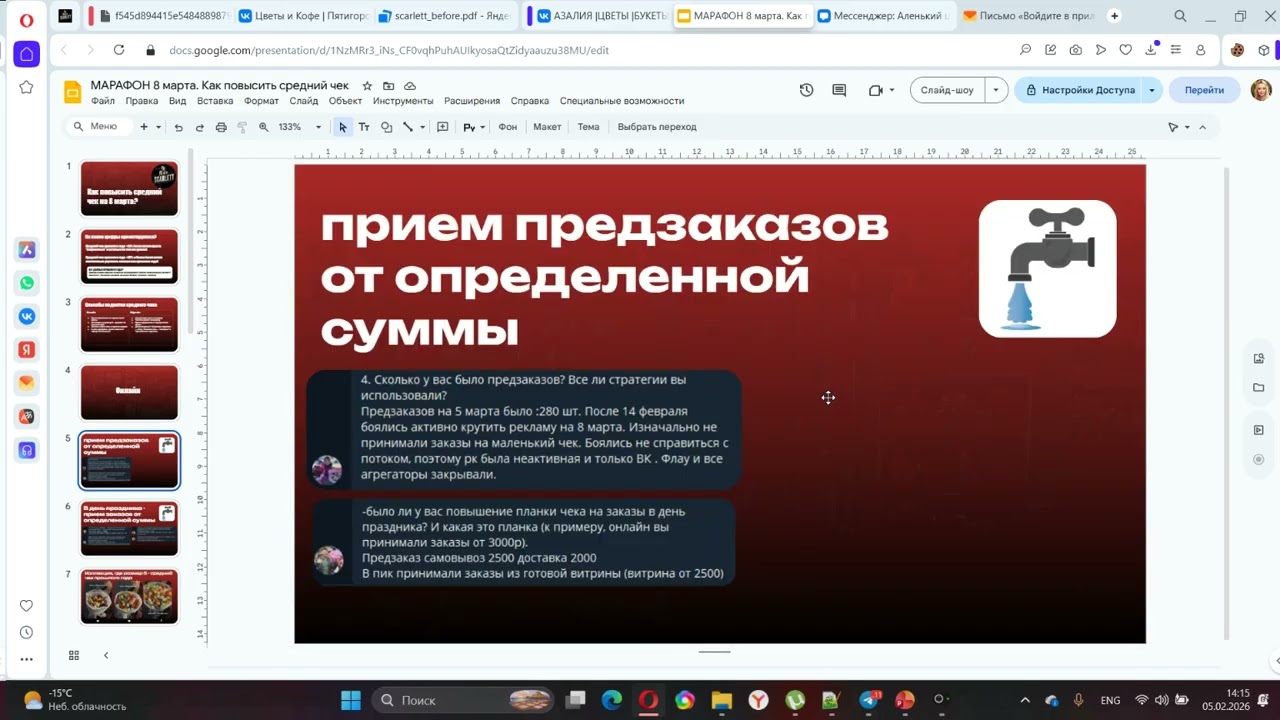
Task: Open the Формат menu
Action: pos(262,101)
